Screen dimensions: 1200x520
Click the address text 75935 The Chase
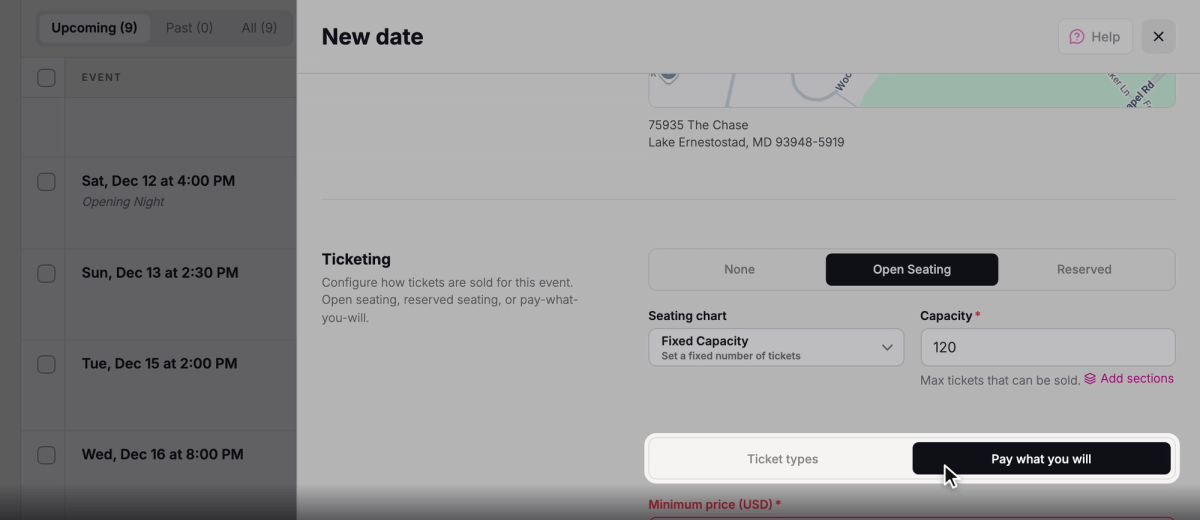click(698, 125)
